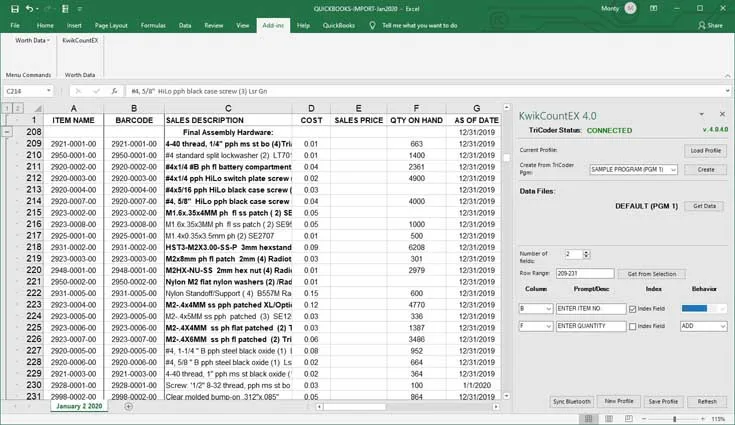Click the Load Profile button
This screenshot has width=735, height=425.
pos(705,150)
